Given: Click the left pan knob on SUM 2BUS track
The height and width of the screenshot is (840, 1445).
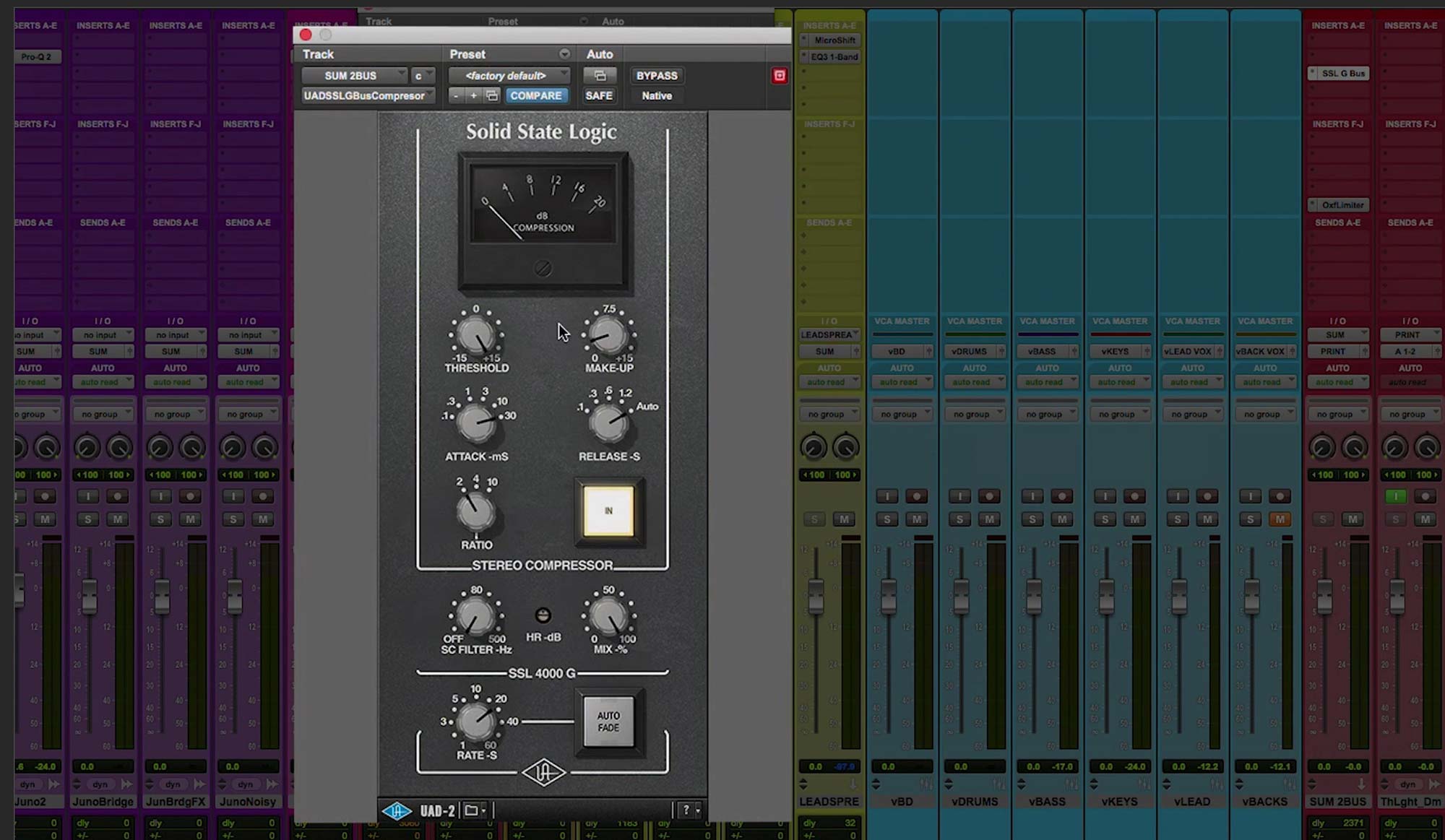Looking at the screenshot, I should pos(1322,447).
